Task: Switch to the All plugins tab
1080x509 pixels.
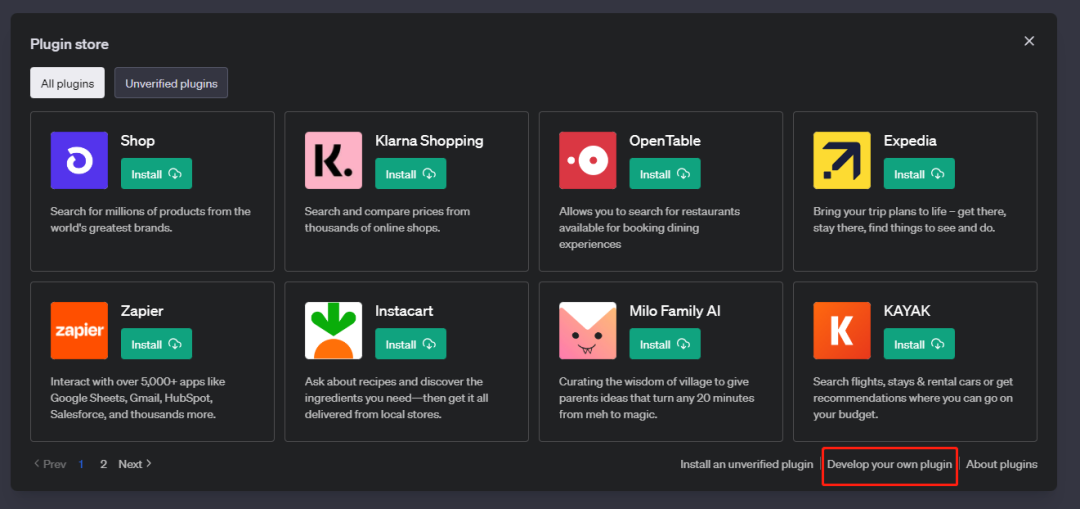Action: tap(68, 83)
